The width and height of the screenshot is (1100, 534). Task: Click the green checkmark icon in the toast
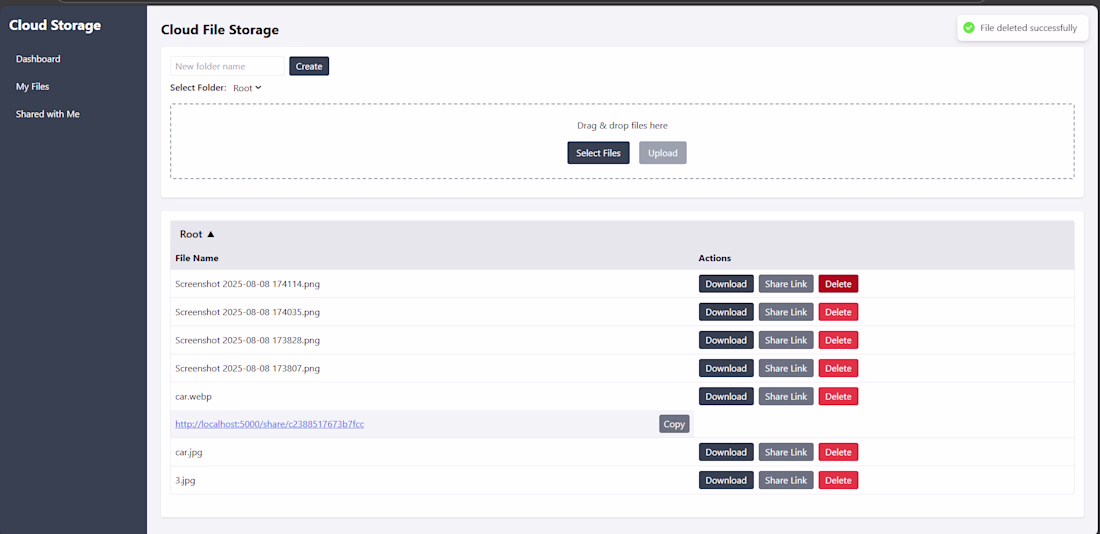click(969, 28)
